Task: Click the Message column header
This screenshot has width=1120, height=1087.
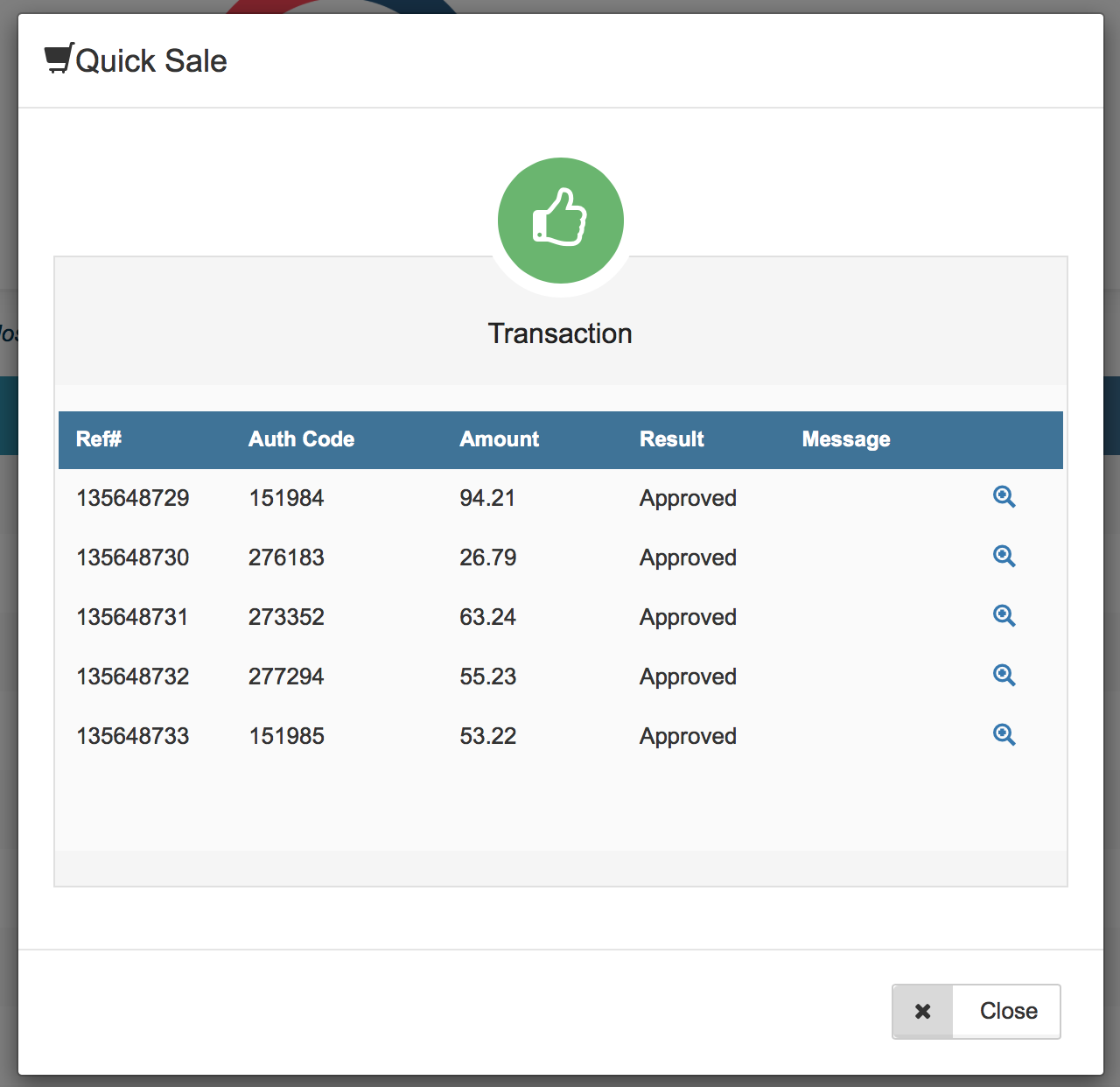Action: pos(845,439)
